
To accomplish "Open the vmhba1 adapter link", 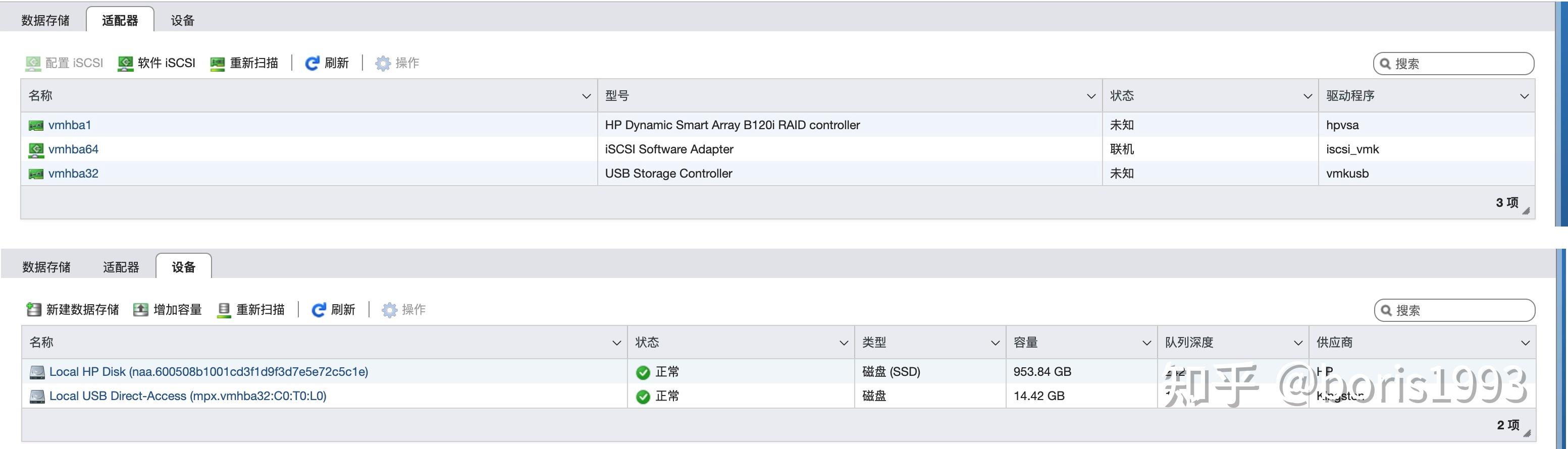I will (x=70, y=125).
